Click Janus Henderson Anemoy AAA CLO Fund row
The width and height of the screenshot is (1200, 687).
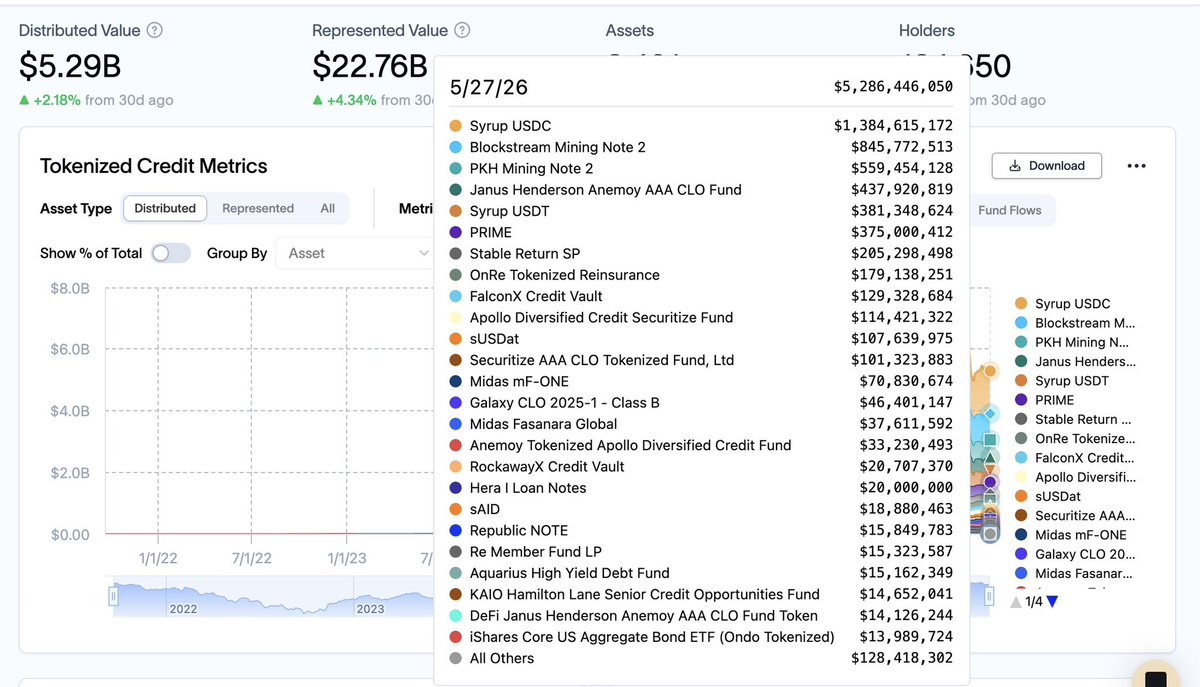pos(701,190)
